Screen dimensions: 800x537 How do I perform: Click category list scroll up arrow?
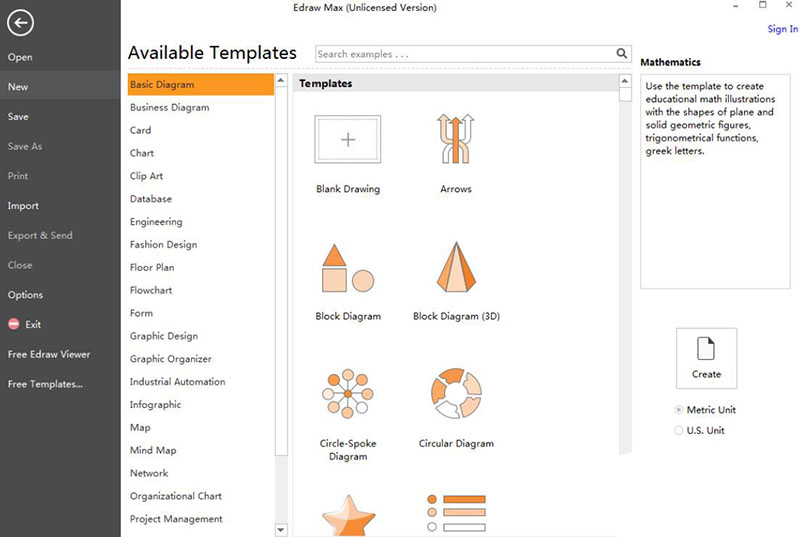281,81
